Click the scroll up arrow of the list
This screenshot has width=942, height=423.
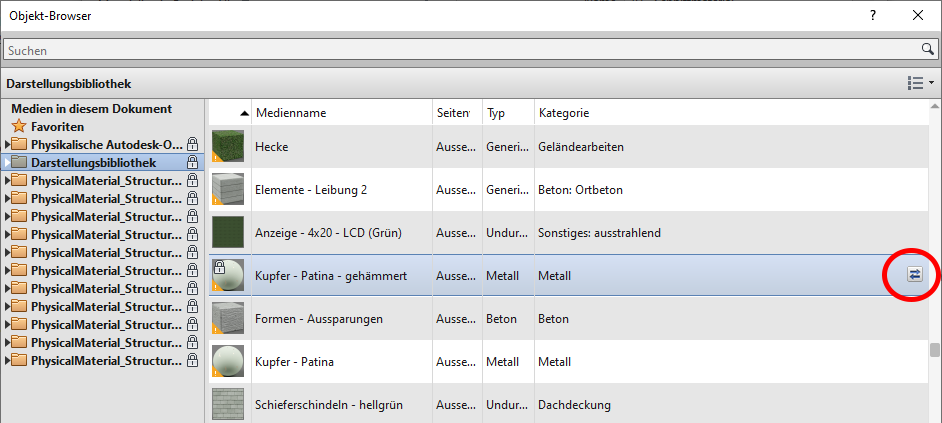pyautogui.click(x=934, y=107)
